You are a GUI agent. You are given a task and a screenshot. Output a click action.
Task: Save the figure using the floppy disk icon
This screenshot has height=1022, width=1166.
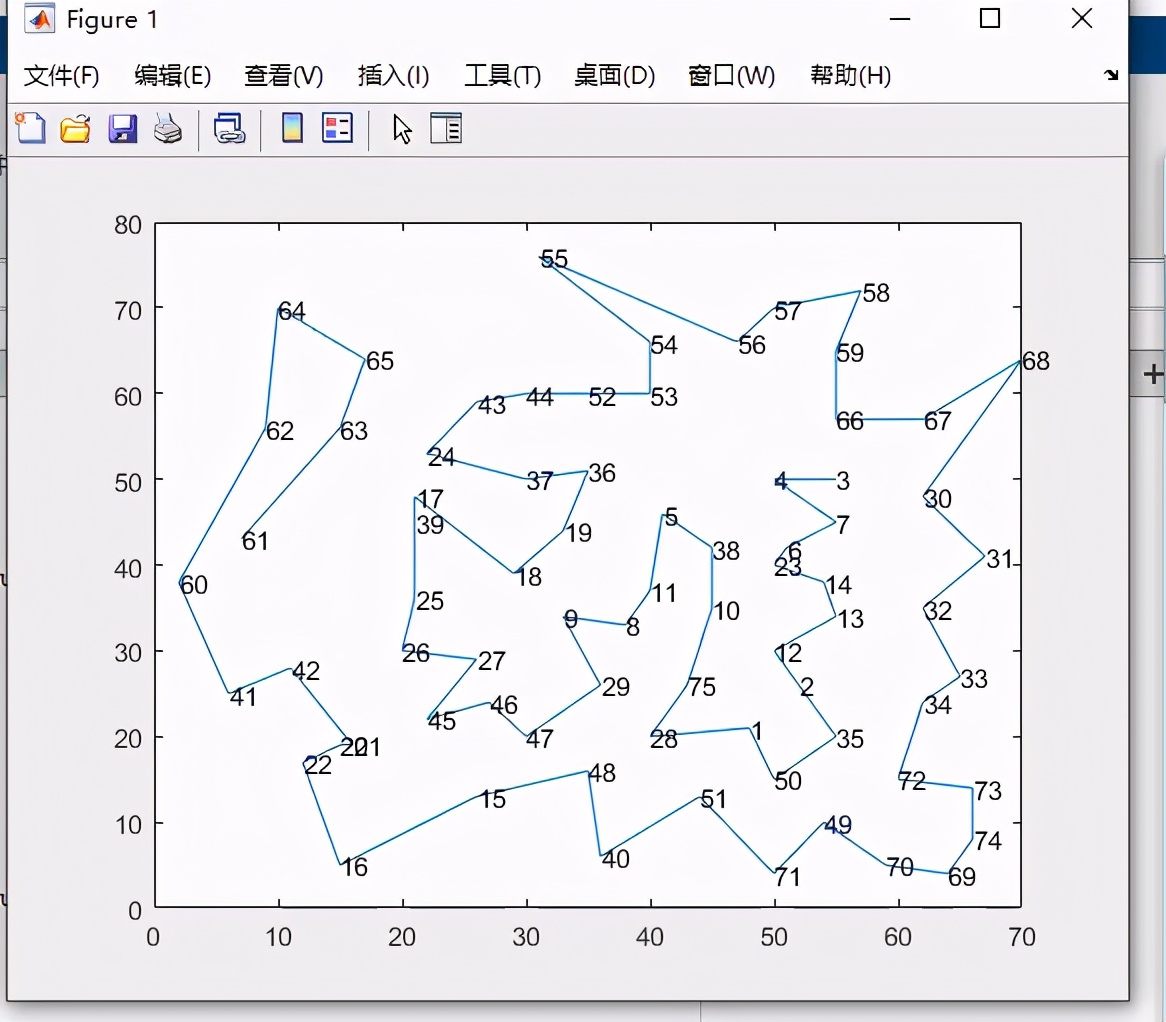coord(122,128)
